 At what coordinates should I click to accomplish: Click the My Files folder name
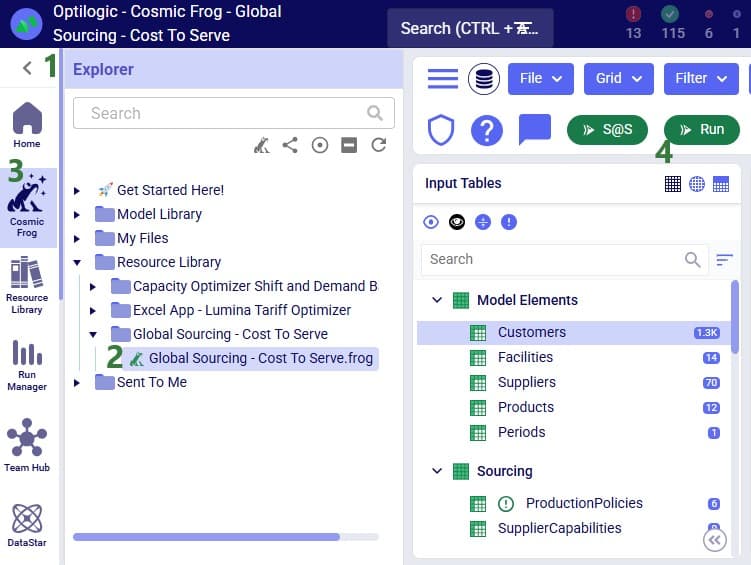point(143,238)
